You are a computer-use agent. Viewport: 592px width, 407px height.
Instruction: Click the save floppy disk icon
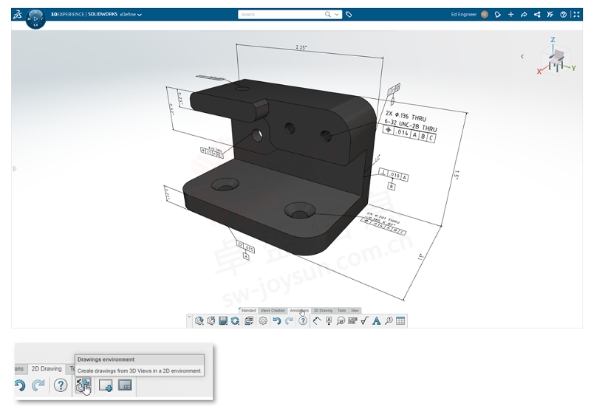[x=223, y=321]
